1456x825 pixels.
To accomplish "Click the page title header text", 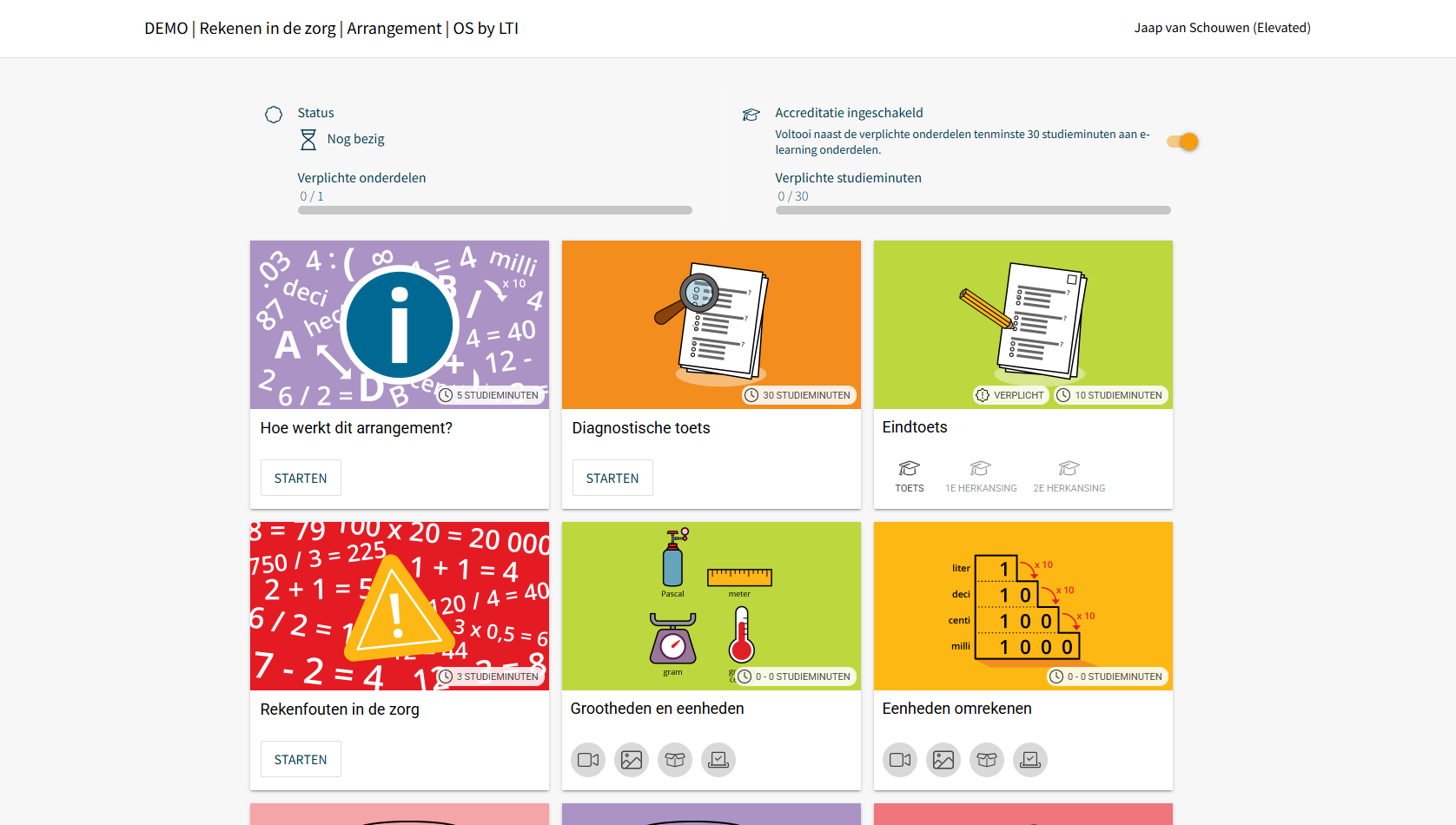I will pos(331,29).
